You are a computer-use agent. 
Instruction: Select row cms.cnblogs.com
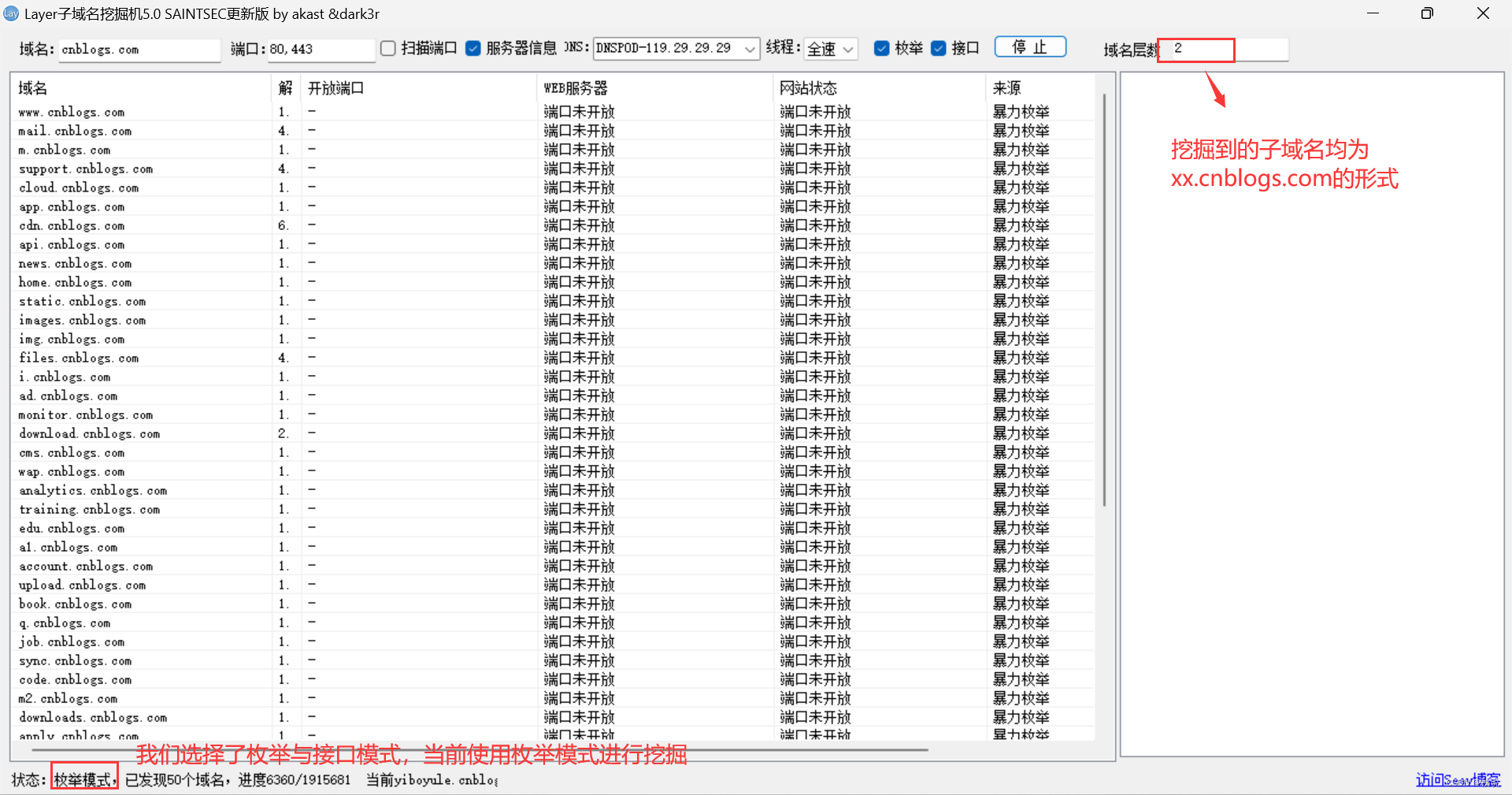[554, 452]
